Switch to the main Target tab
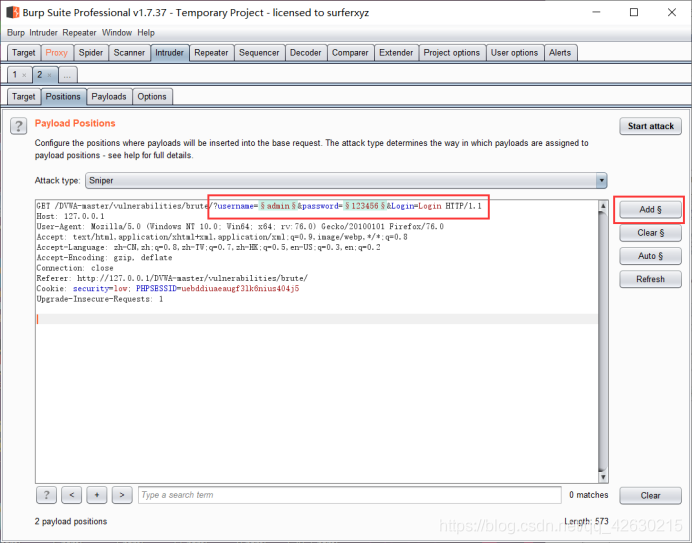The width and height of the screenshot is (692, 544). click(24, 53)
